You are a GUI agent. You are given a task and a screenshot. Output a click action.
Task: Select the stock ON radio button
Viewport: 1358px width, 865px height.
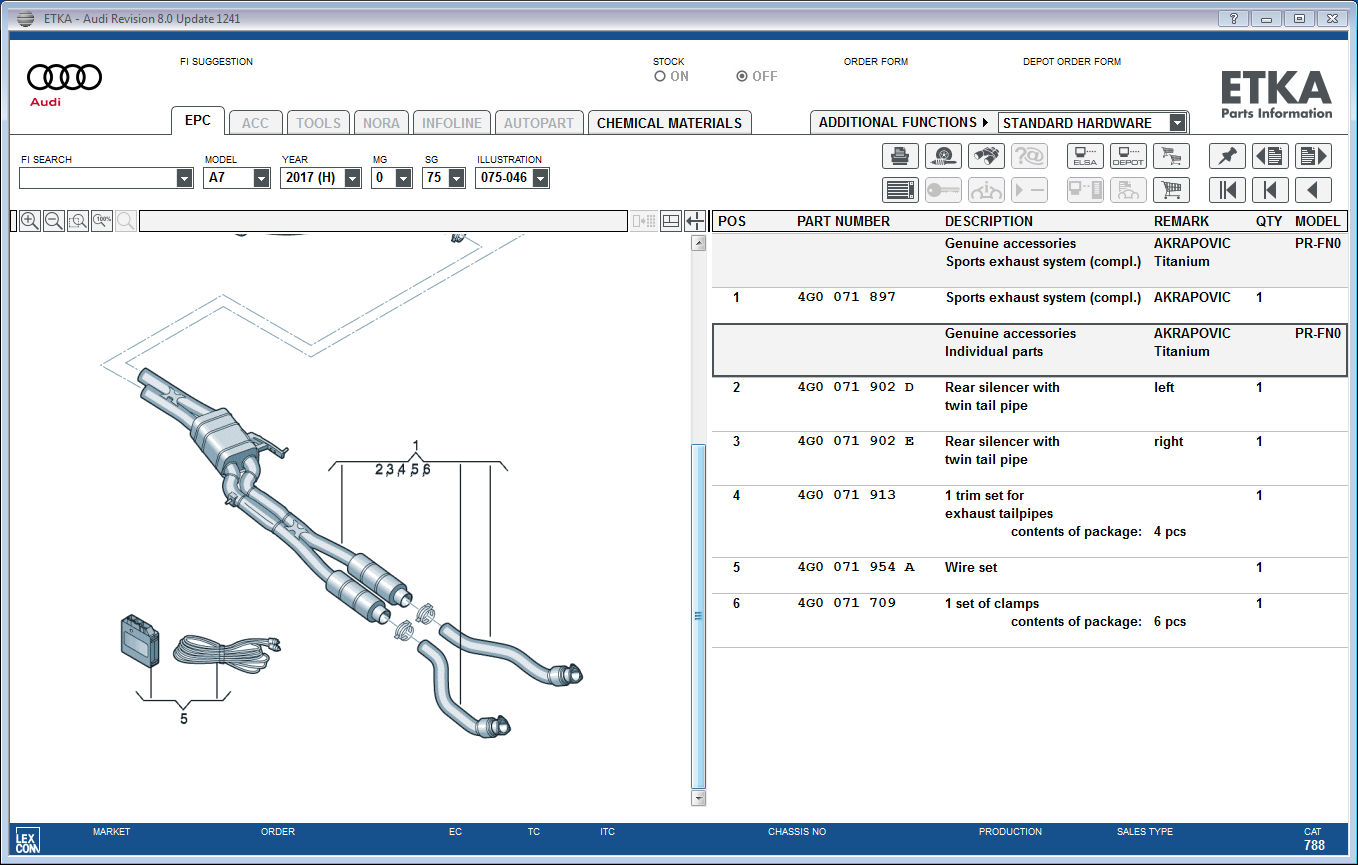660,76
